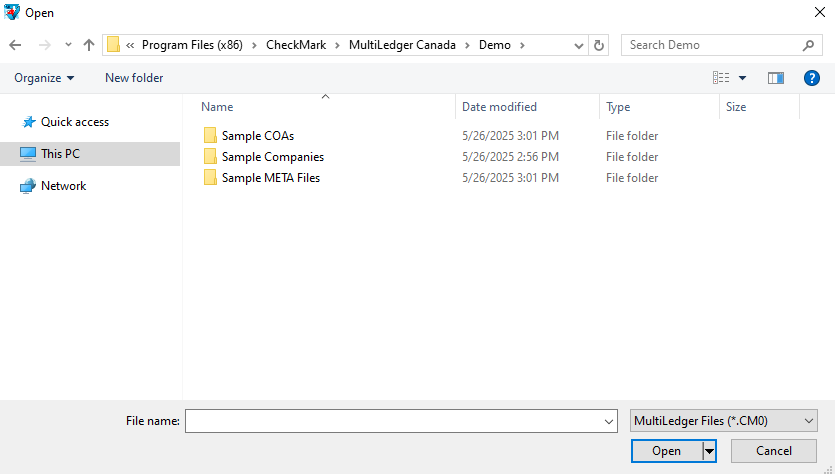835x474 pixels.
Task: Refresh the Demo folder view
Action: pos(599,45)
